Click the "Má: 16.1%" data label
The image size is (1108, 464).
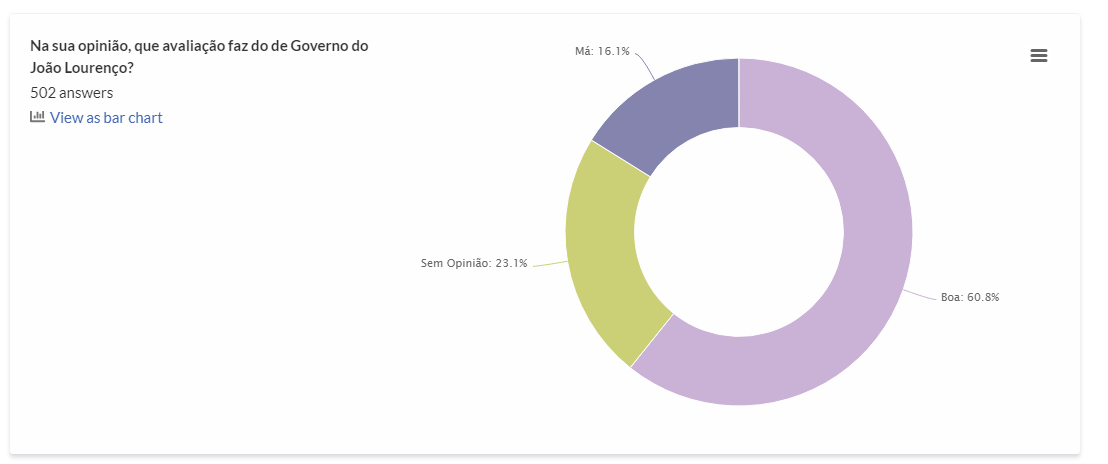[602, 51]
